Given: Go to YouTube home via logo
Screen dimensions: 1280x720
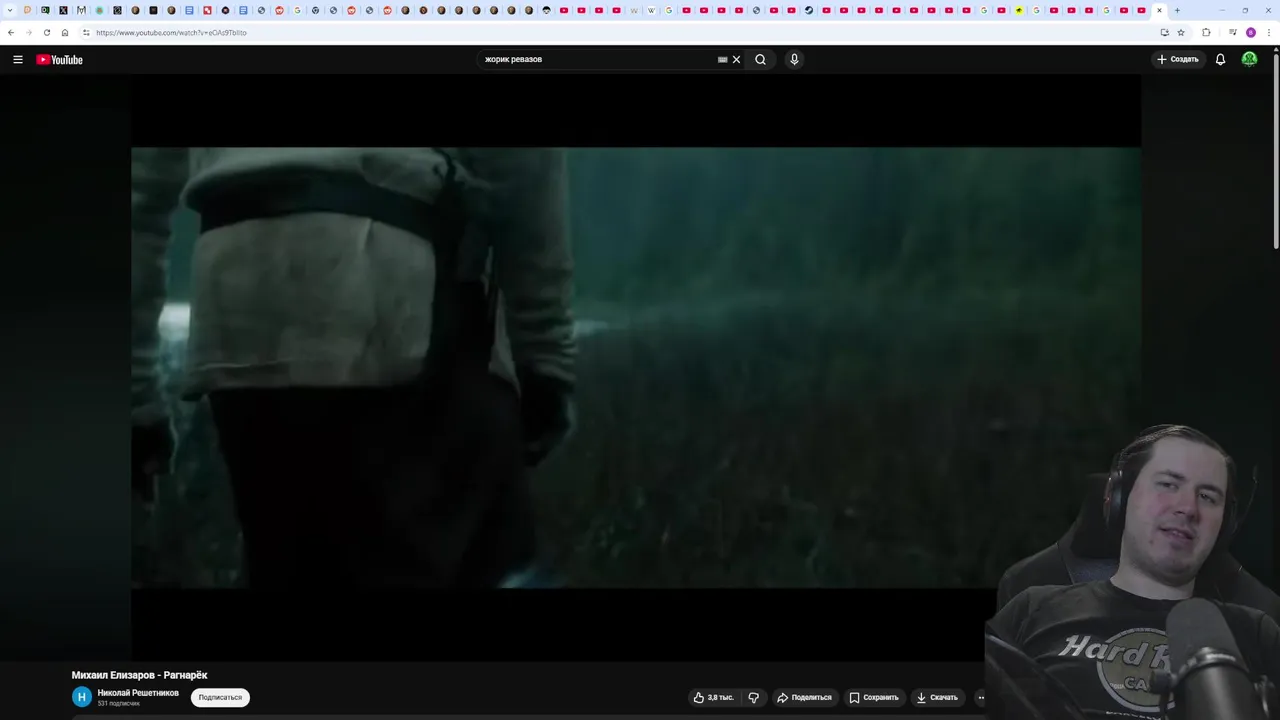Looking at the screenshot, I should pos(59,60).
